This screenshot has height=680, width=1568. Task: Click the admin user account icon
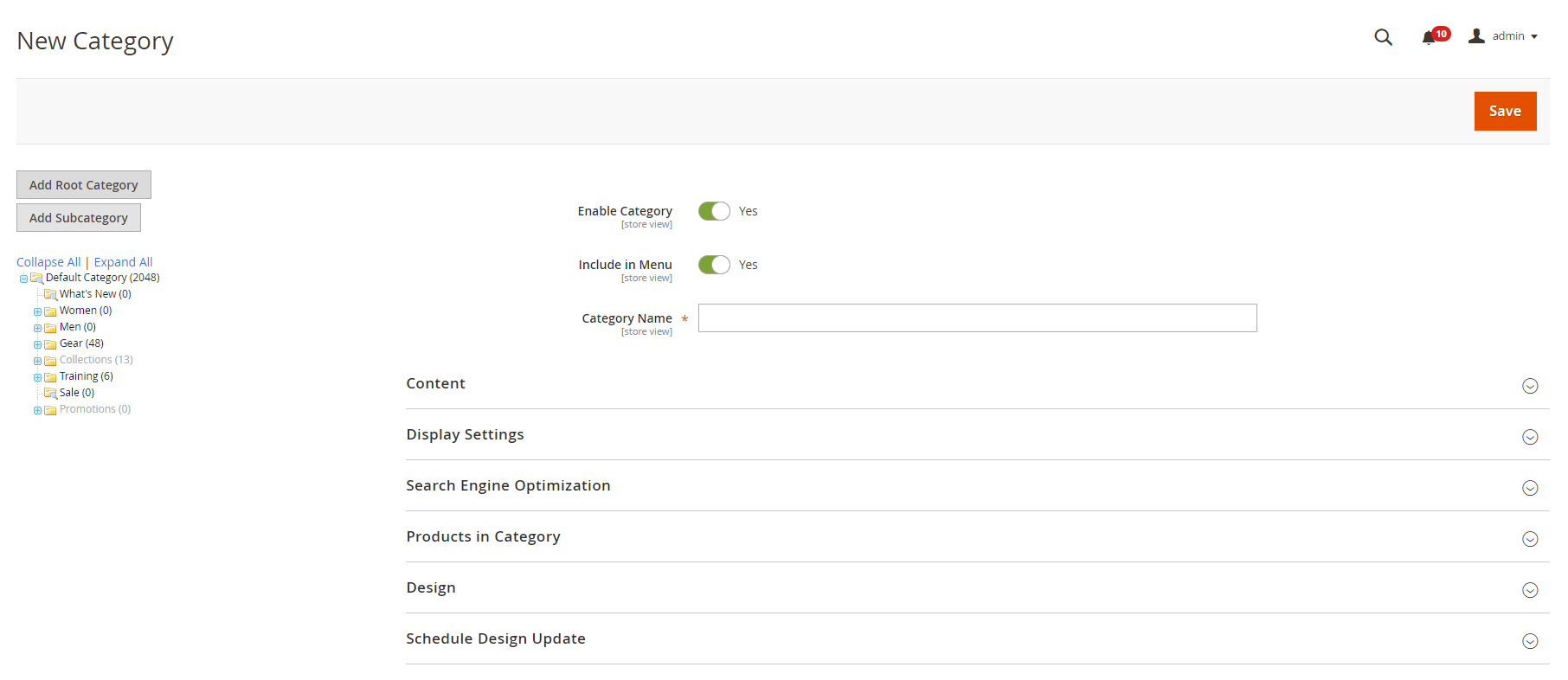coord(1476,36)
